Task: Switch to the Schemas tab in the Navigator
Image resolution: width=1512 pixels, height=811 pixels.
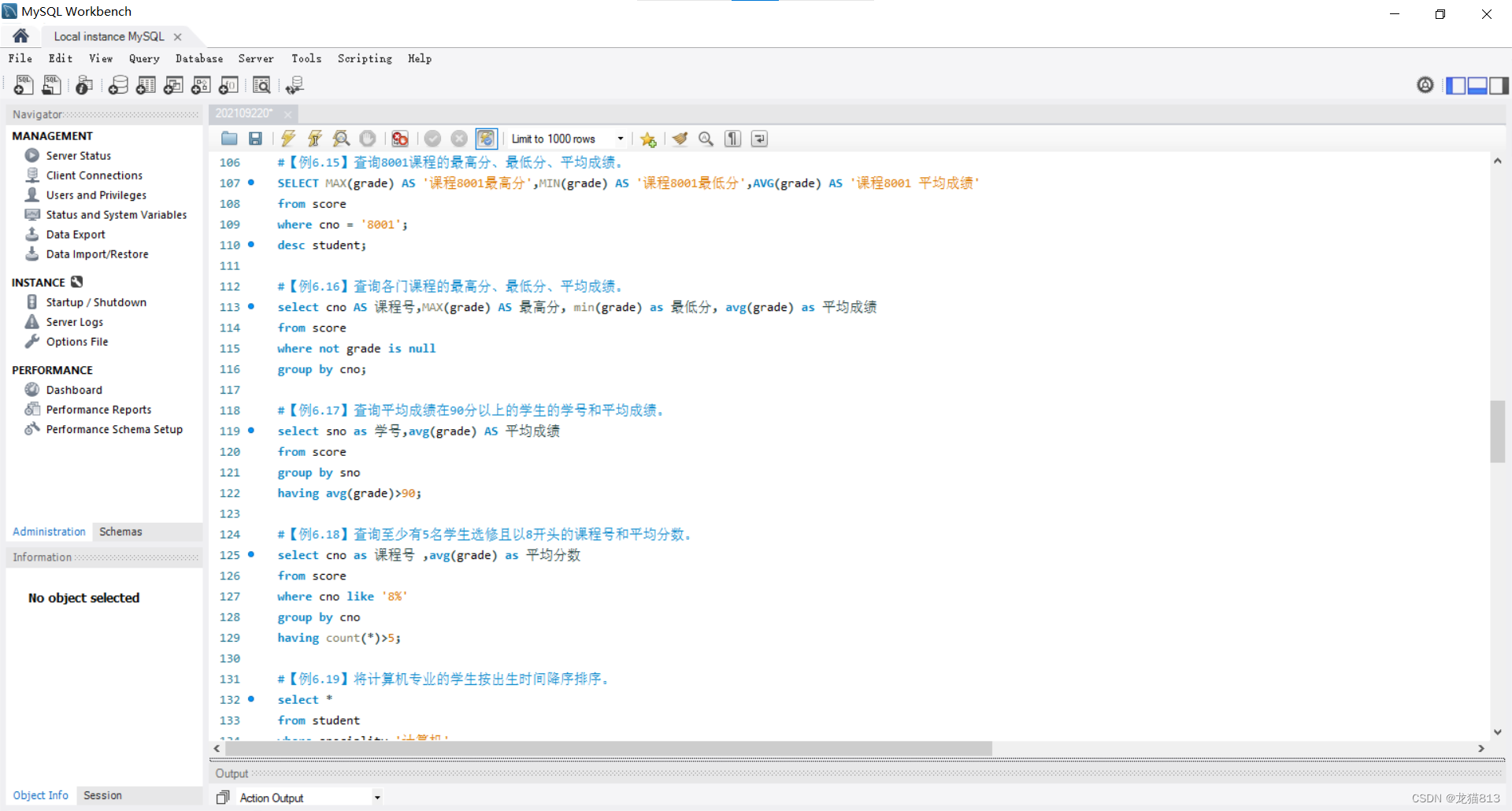Action: (120, 531)
